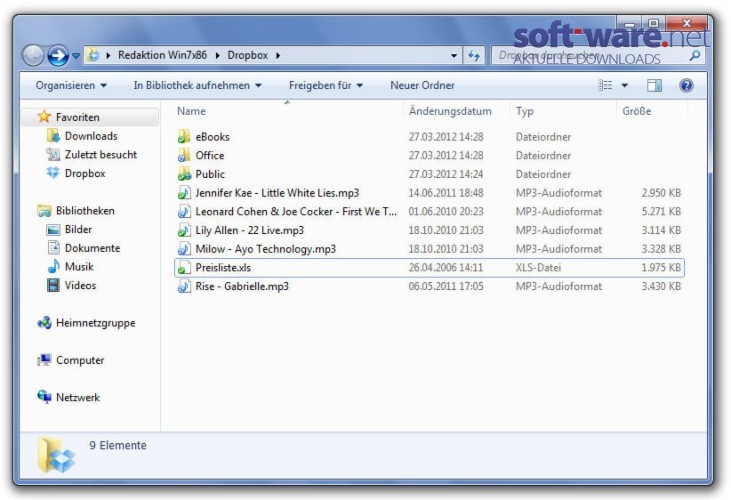Select Netzwerk in the navigation pane

pos(77,397)
